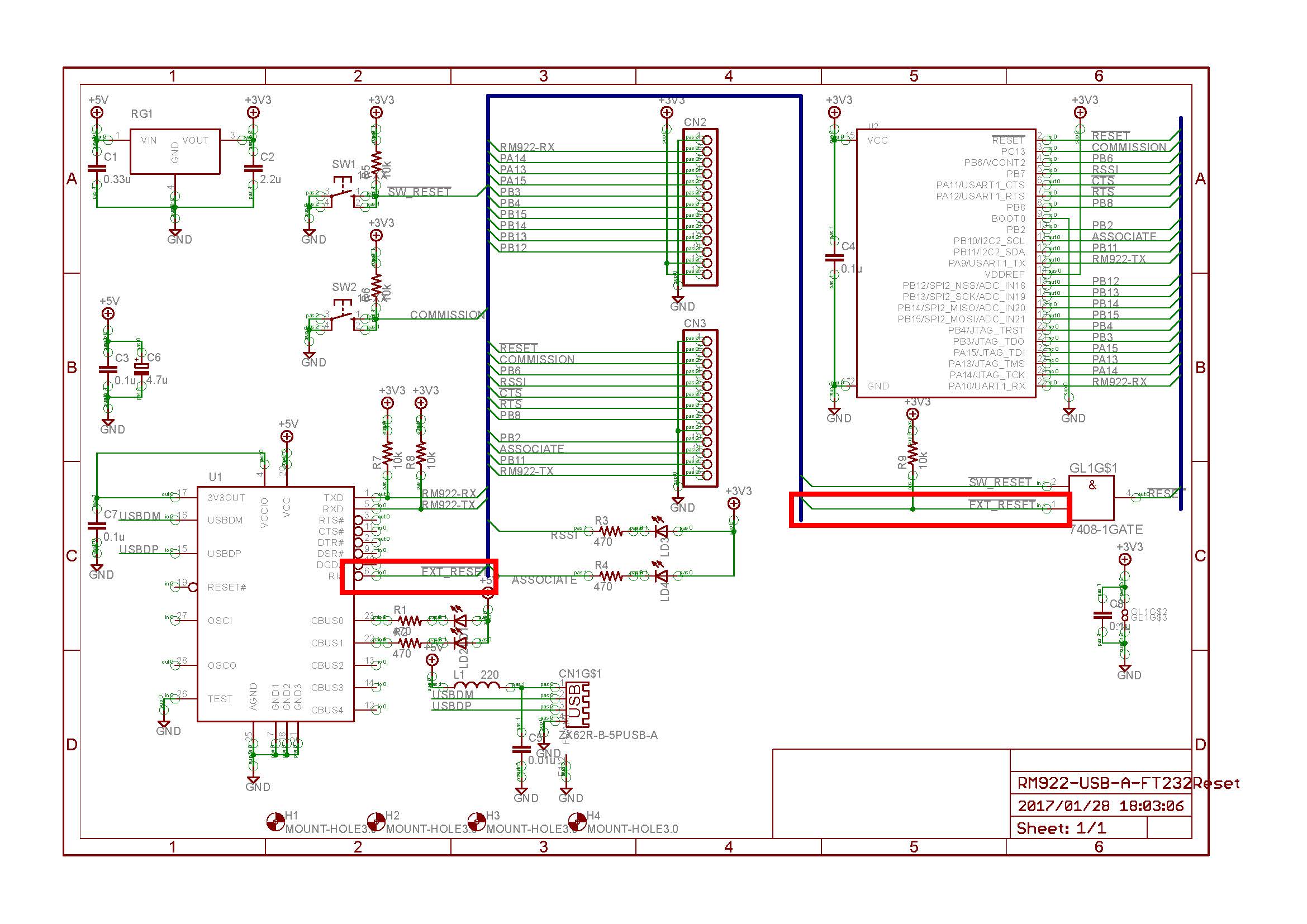Click the C8 capacitor symbol
Image resolution: width=1307 pixels, height=924 pixels.
click(x=1102, y=615)
